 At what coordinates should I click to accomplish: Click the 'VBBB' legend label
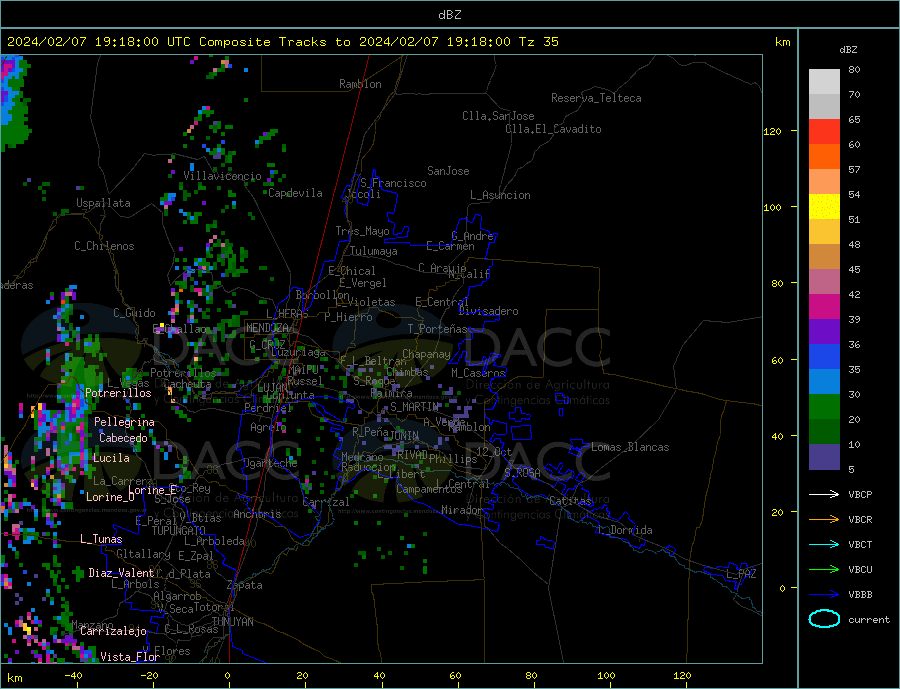(860, 594)
